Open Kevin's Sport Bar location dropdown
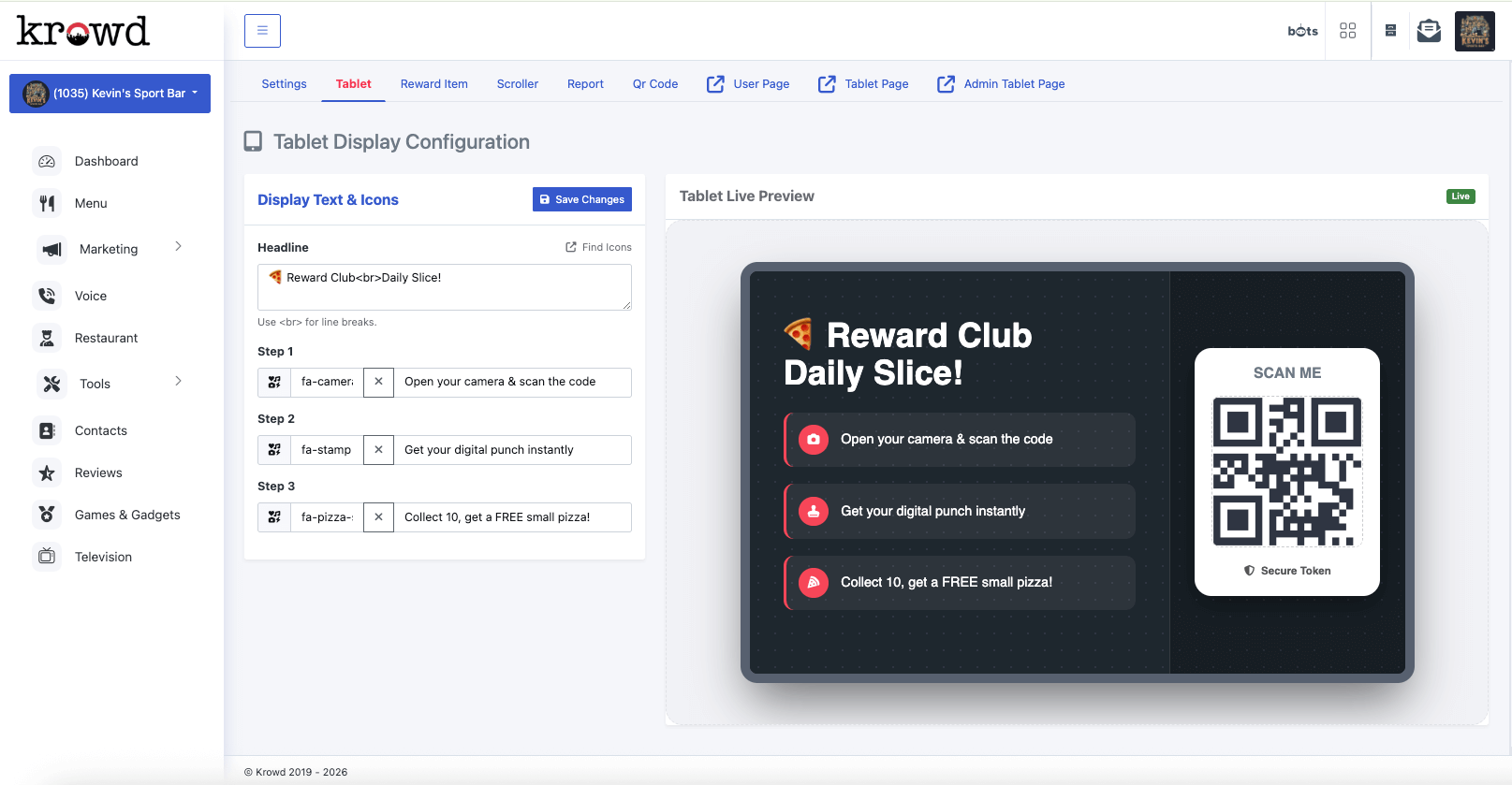This screenshot has width=1512, height=785. coord(110,94)
